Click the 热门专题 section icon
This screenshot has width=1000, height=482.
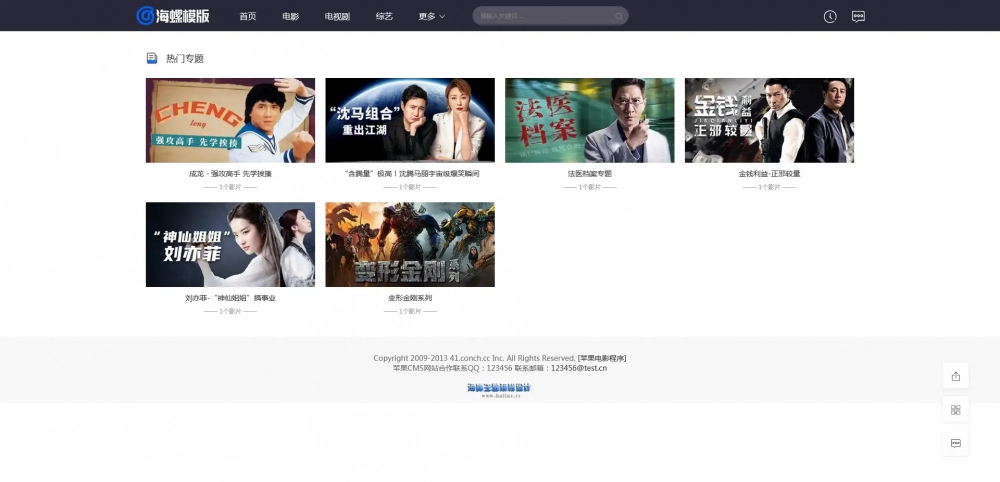click(152, 59)
